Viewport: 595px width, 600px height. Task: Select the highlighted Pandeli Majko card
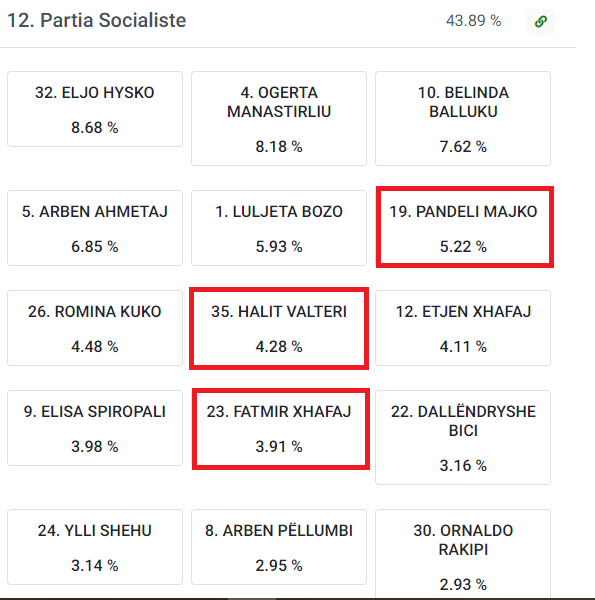(x=465, y=227)
